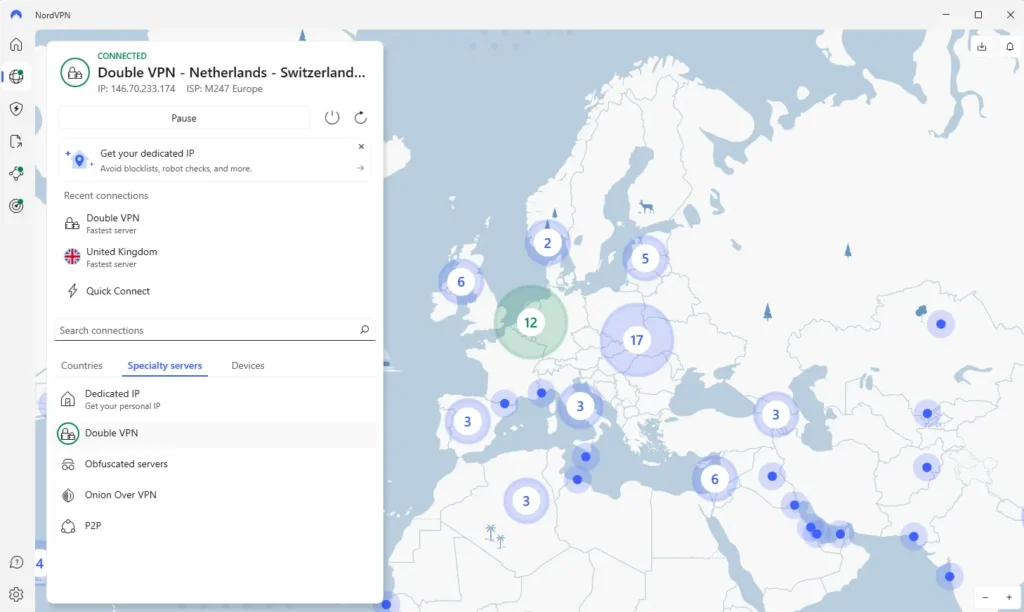The image size is (1024, 612).
Task: Click the Settings gear icon
Action: (x=16, y=594)
